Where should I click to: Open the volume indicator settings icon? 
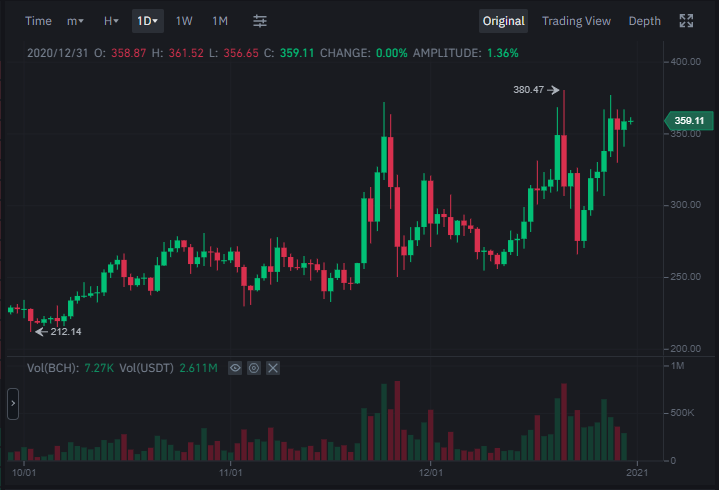254,368
